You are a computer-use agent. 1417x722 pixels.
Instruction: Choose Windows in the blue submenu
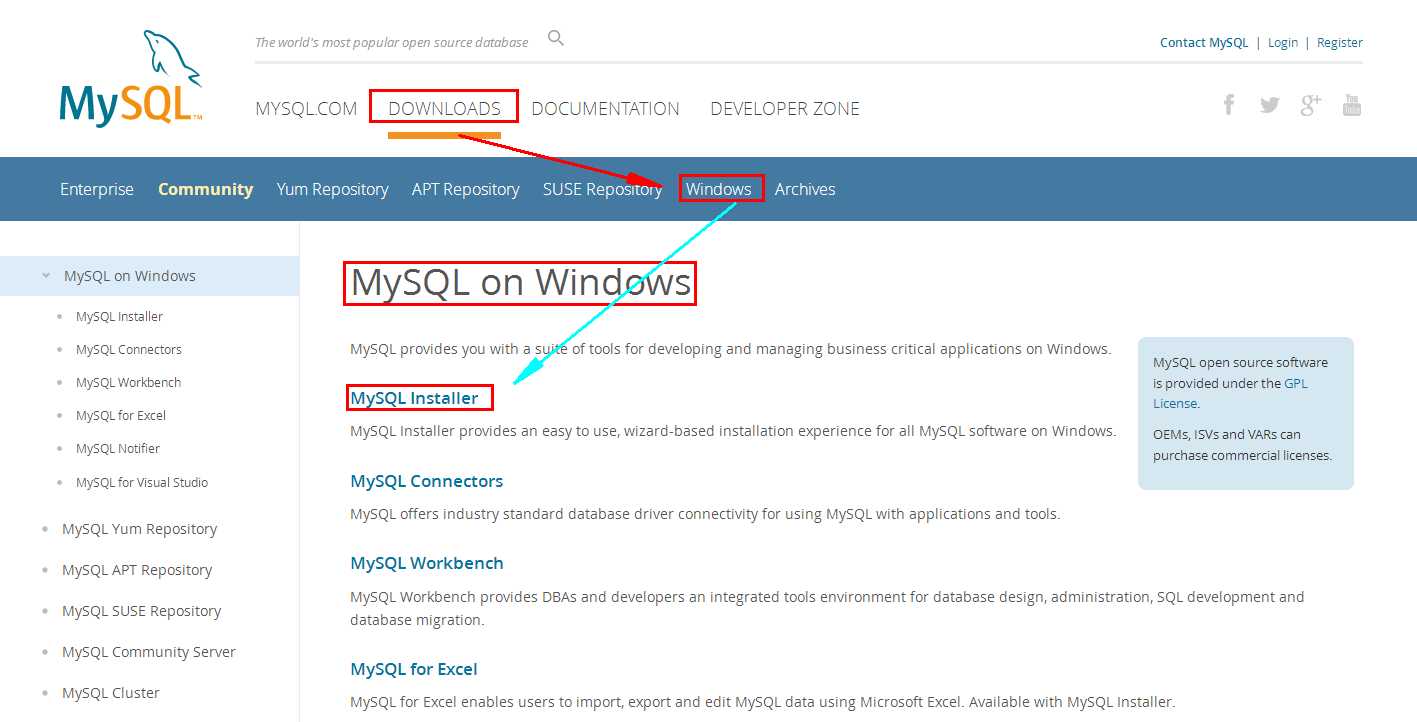tap(719, 189)
